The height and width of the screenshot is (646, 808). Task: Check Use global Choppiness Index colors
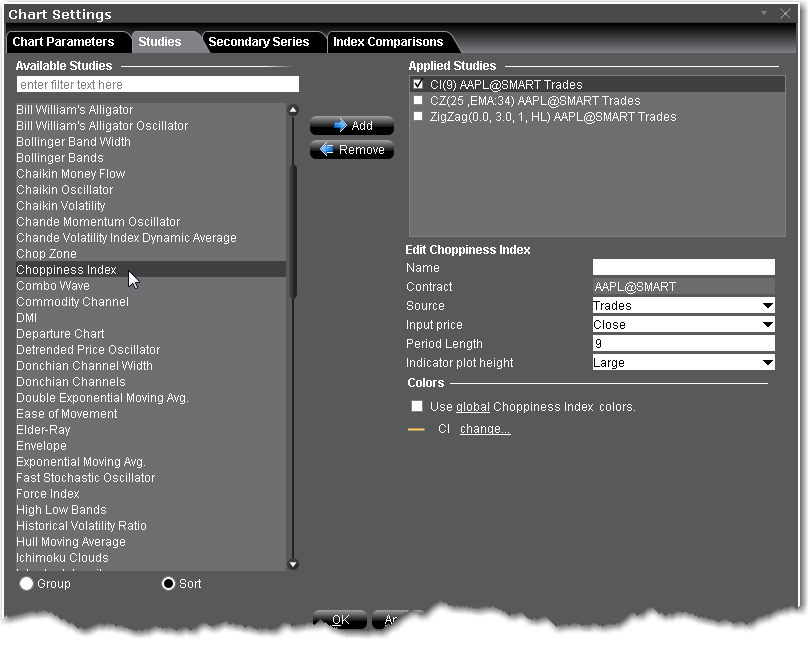pos(417,407)
